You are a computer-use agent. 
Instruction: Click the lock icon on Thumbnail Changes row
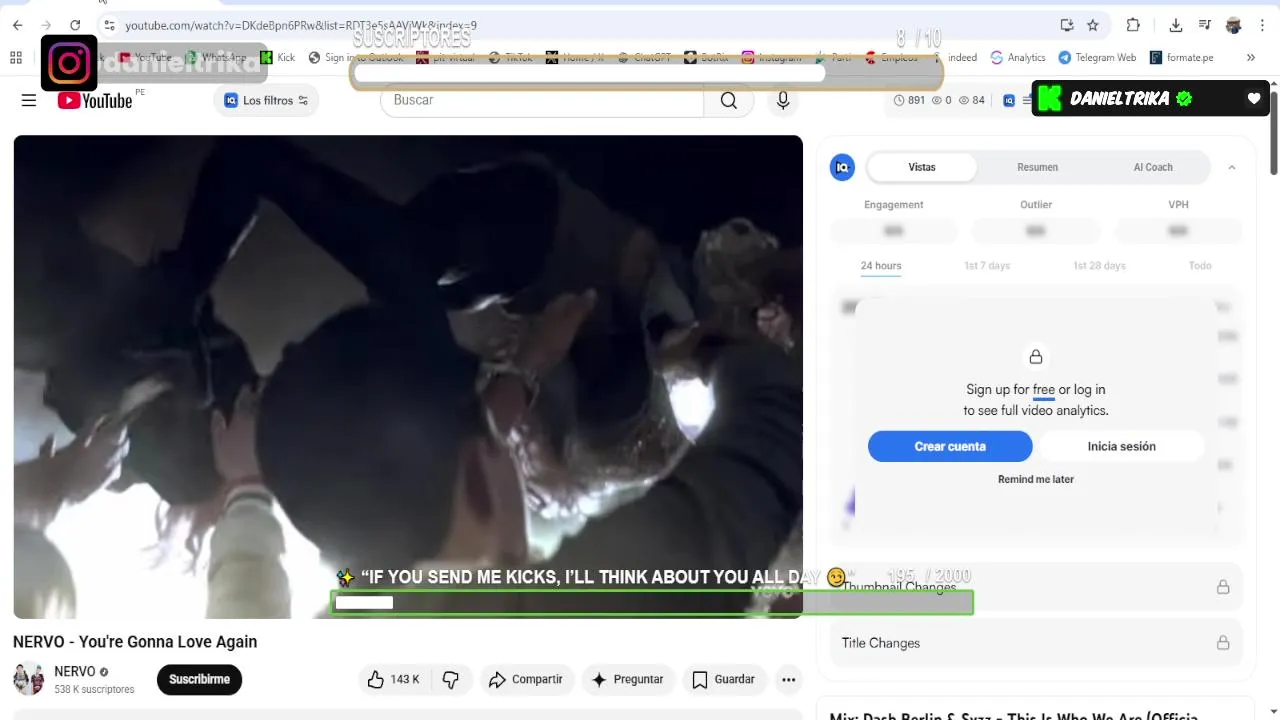tap(1223, 587)
